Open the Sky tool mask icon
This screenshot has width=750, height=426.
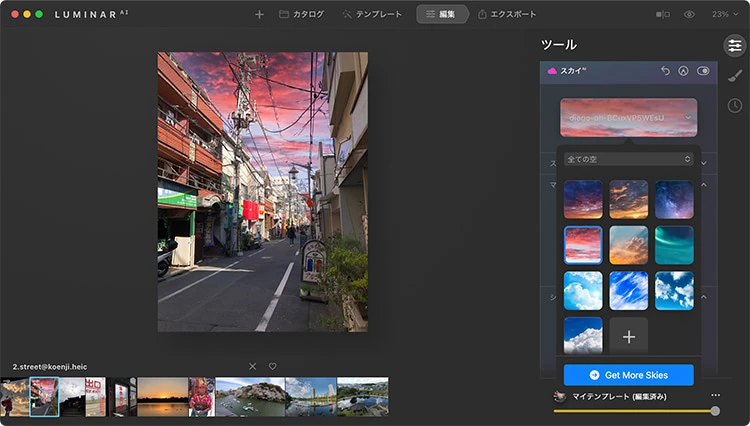click(x=684, y=71)
